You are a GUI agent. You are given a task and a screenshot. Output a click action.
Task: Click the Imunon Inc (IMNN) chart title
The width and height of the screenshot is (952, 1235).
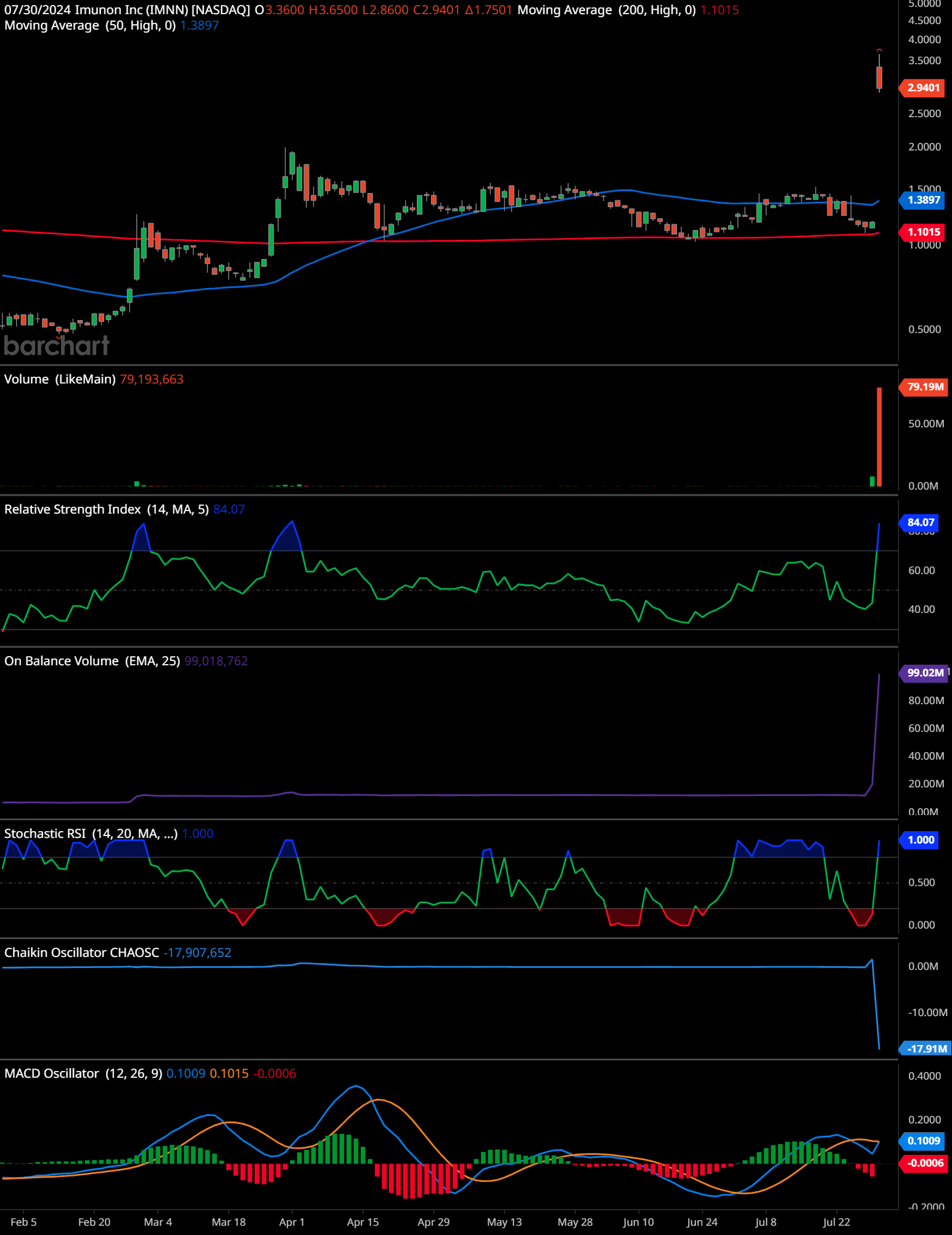click(x=127, y=10)
